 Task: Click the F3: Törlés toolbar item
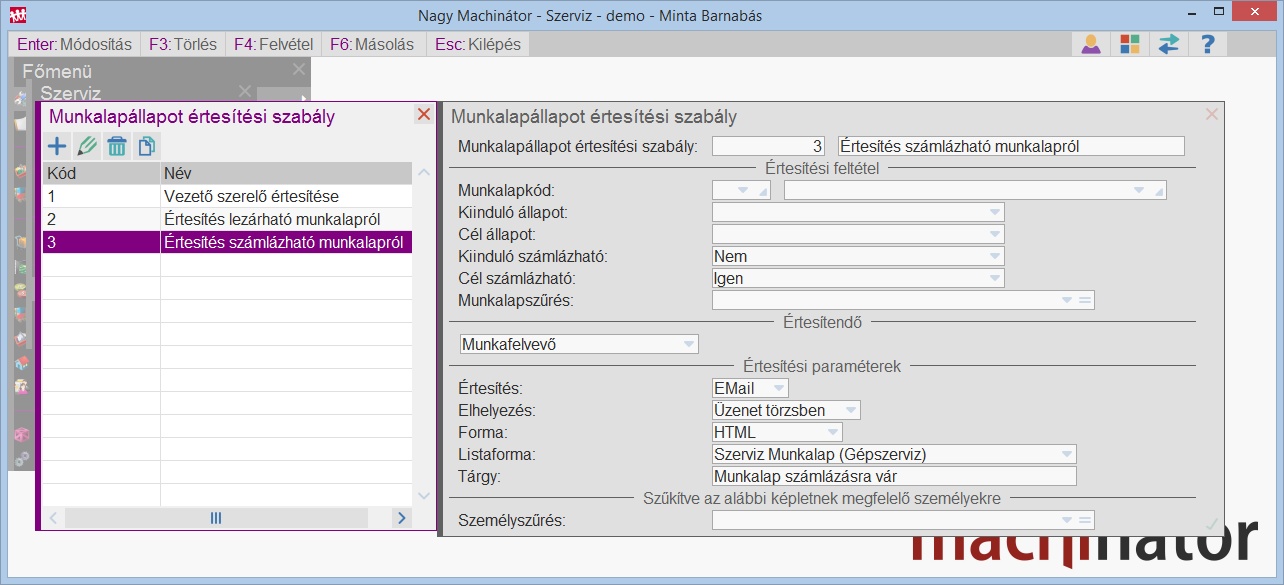click(x=182, y=44)
